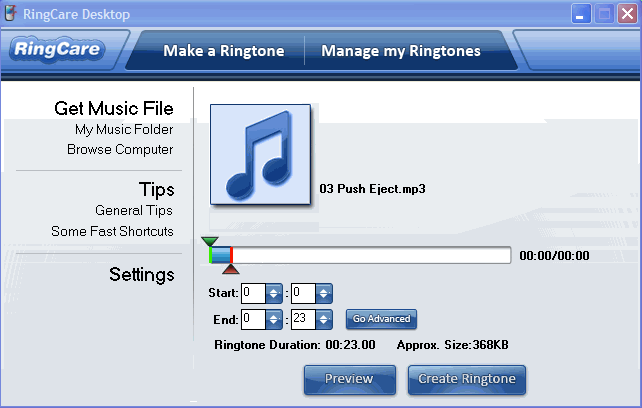
Task: Select Browse Computer link
Action: click(x=120, y=150)
